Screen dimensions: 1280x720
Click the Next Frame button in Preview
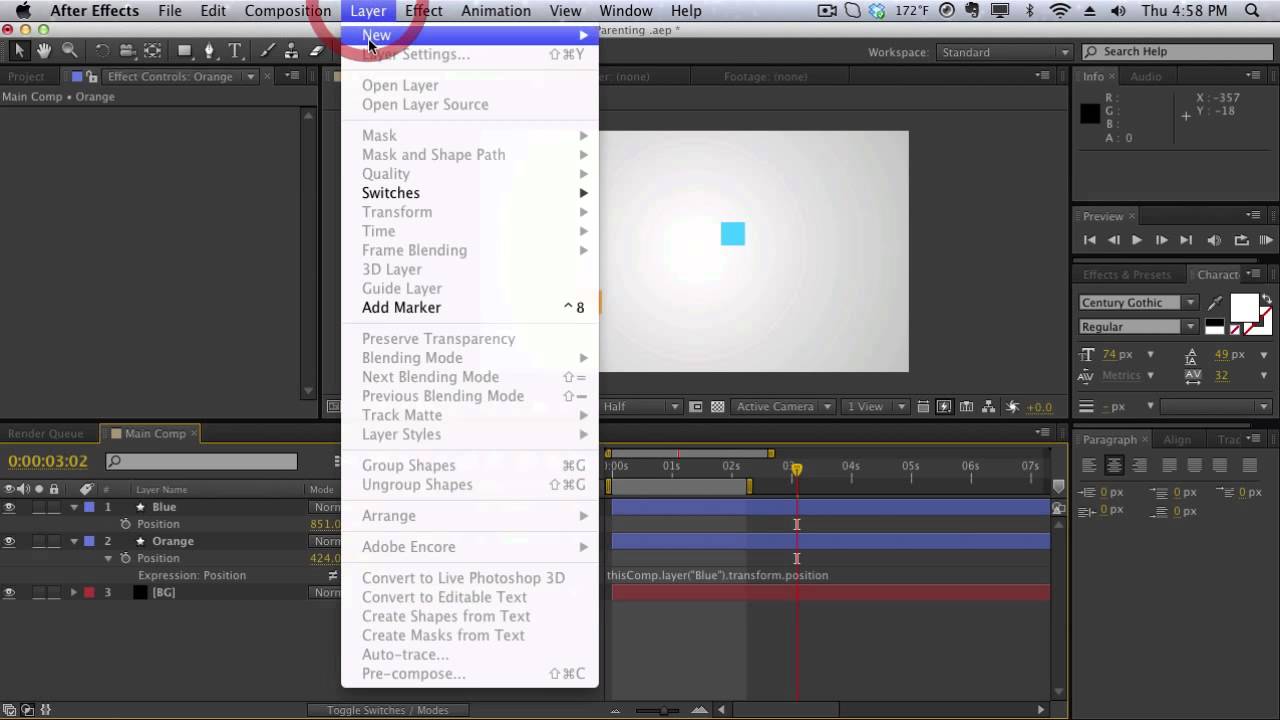(x=1161, y=240)
